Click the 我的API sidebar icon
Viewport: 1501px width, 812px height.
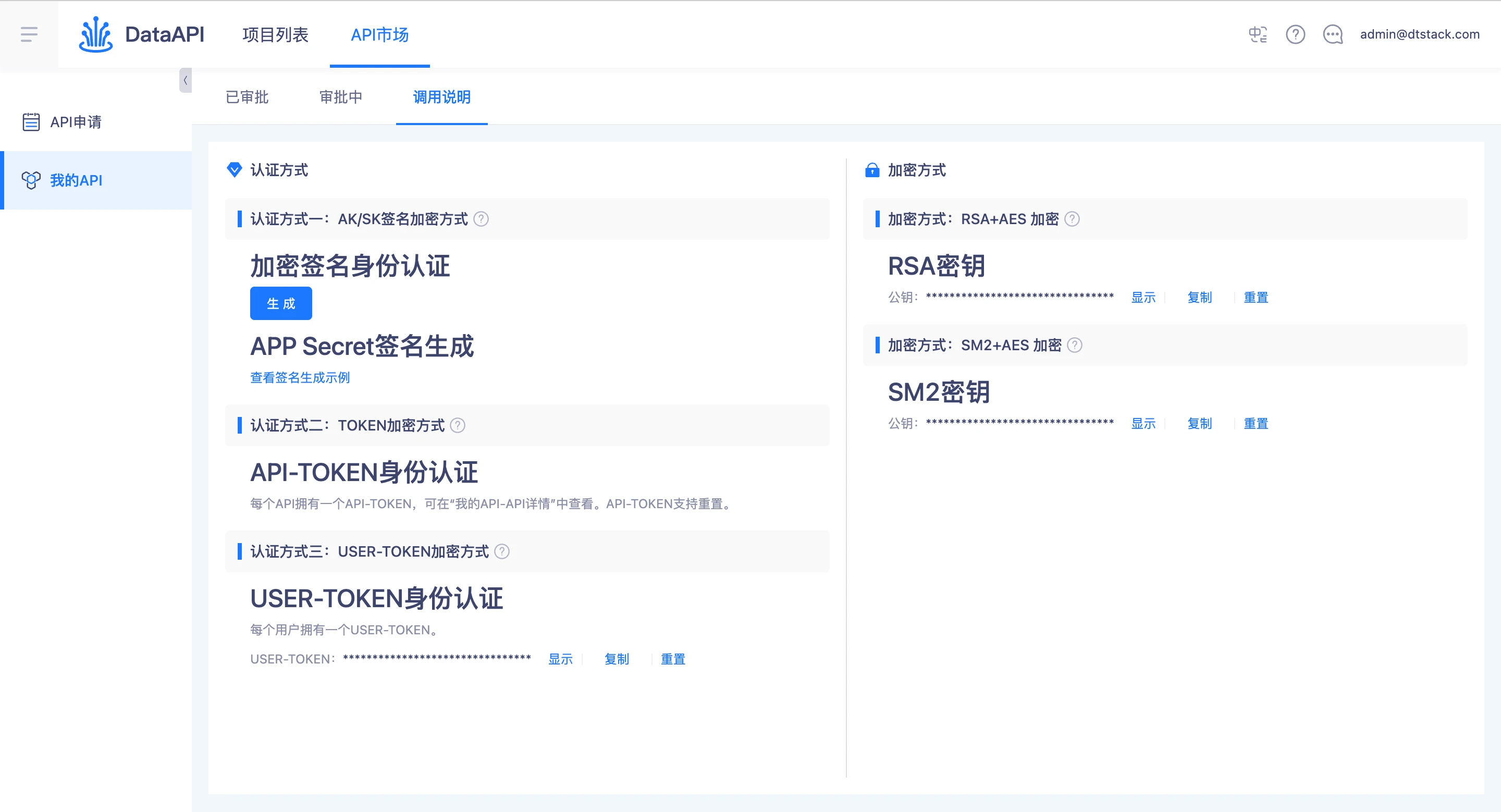point(31,180)
